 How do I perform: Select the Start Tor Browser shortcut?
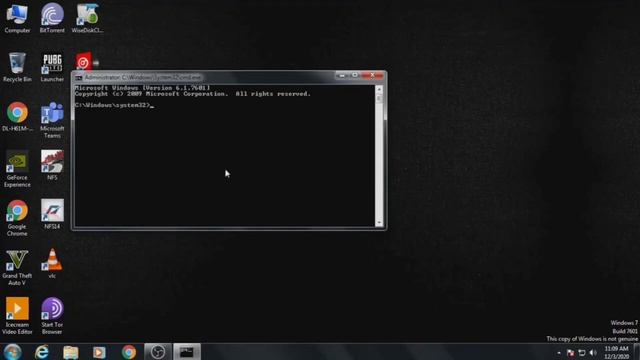pyautogui.click(x=52, y=316)
